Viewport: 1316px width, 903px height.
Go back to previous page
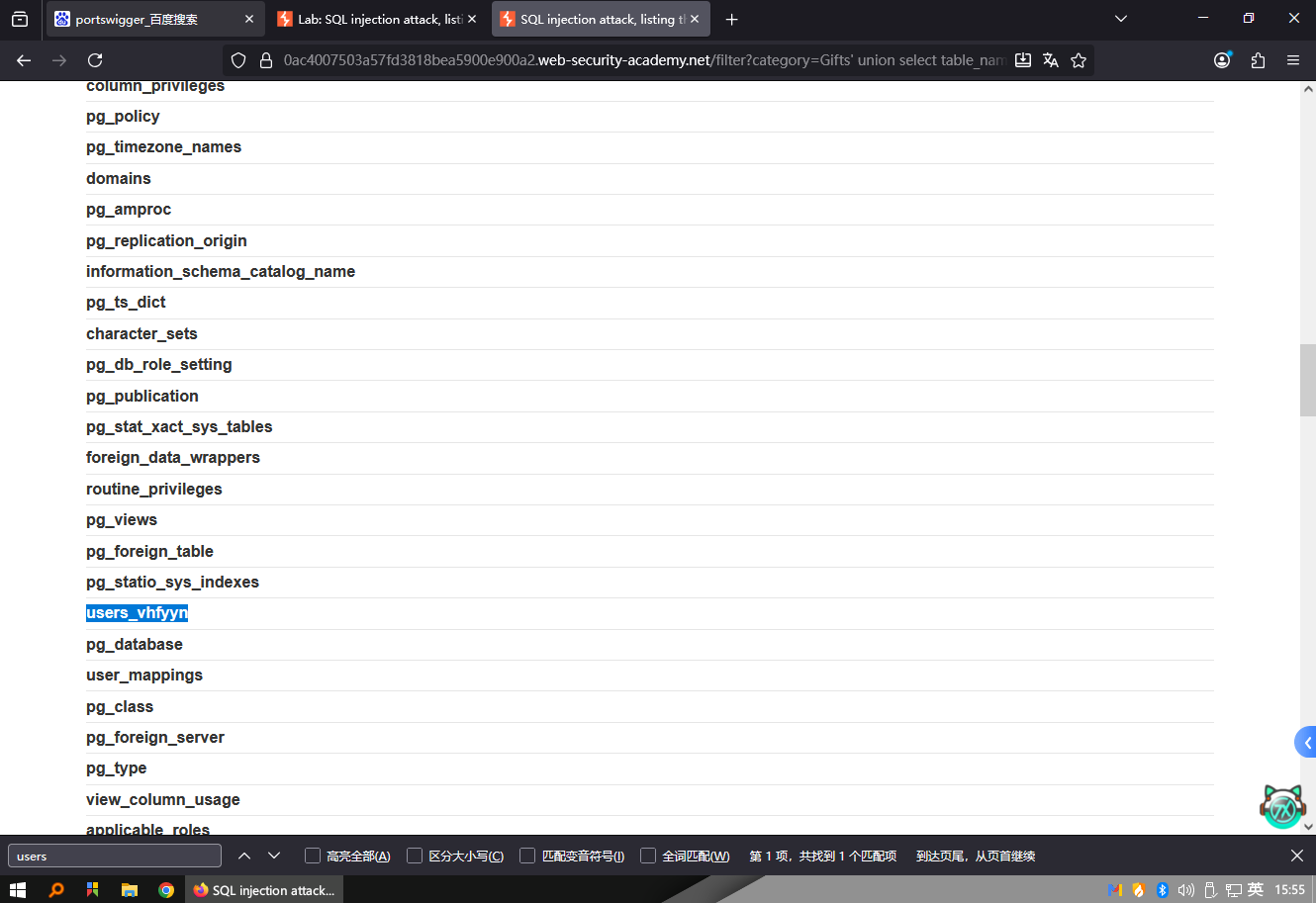[24, 60]
